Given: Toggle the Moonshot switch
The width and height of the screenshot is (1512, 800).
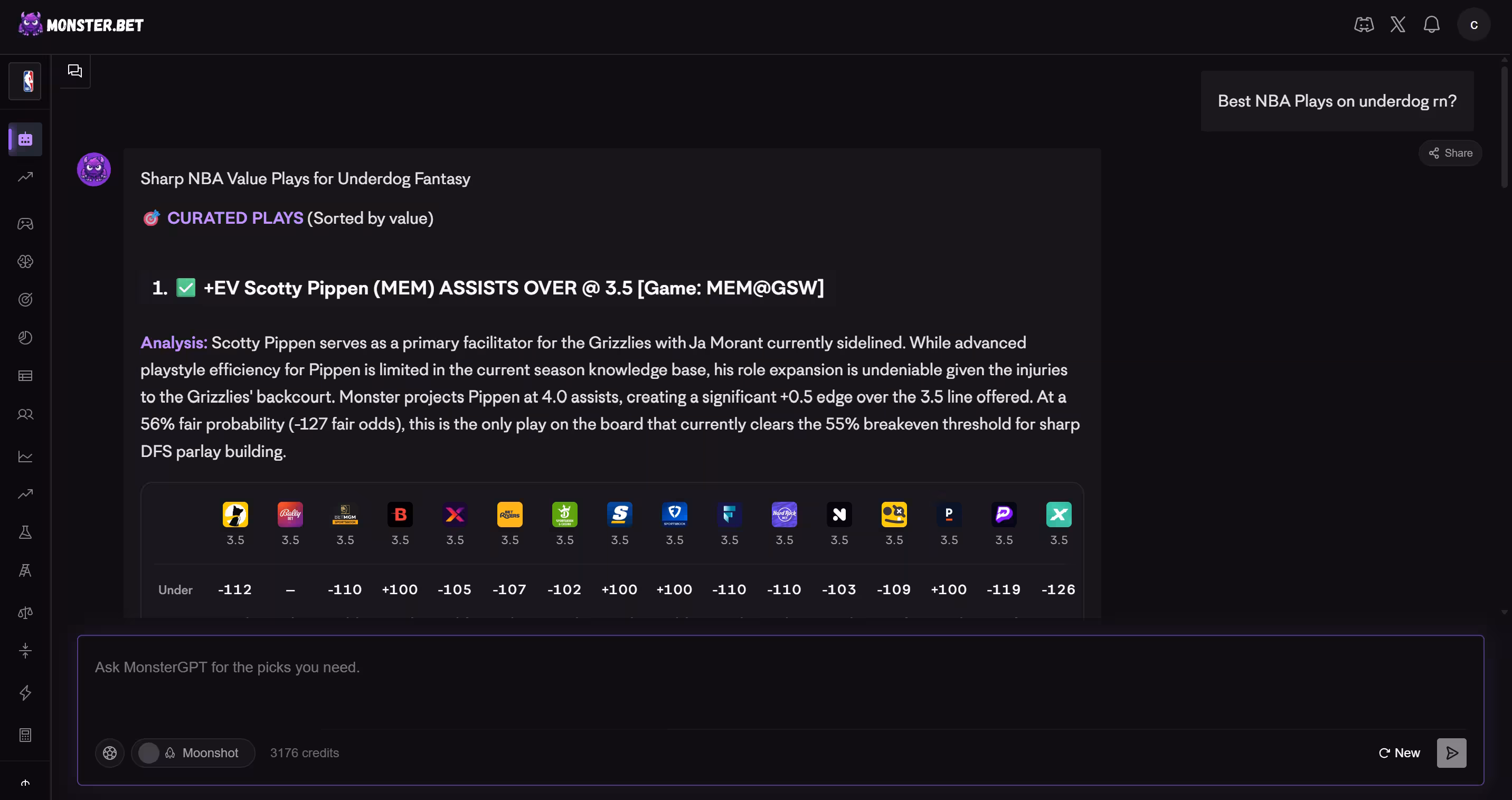Looking at the screenshot, I should point(193,753).
